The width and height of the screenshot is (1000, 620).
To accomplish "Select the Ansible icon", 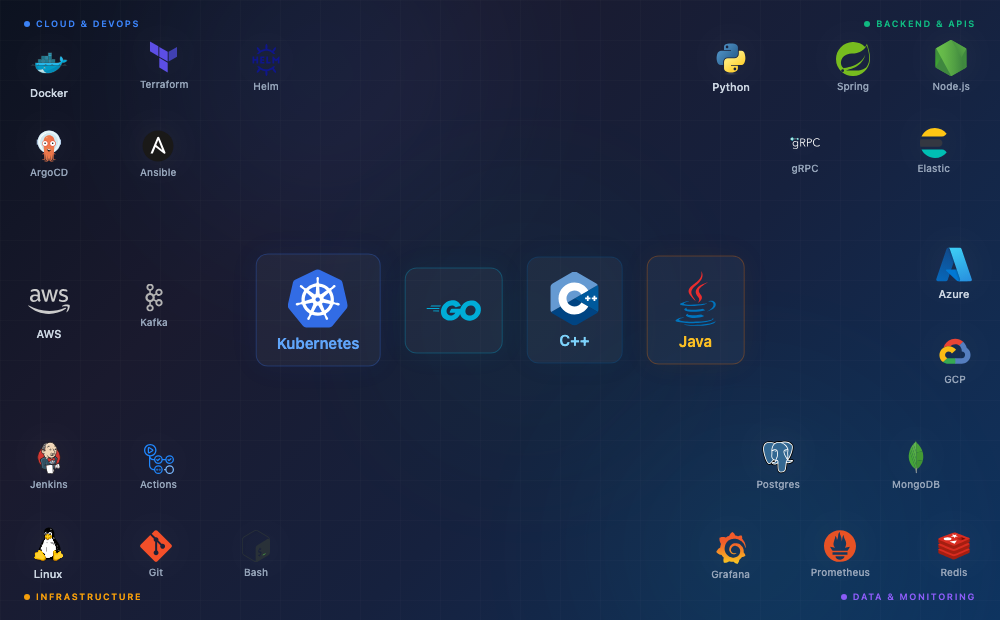I will click(158, 146).
